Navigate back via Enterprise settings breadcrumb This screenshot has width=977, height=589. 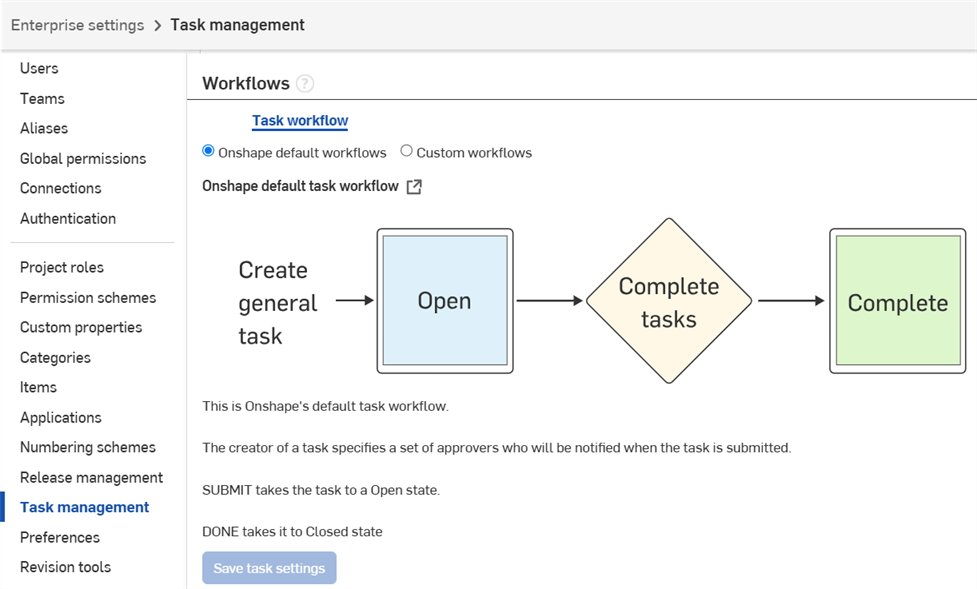coord(77,25)
